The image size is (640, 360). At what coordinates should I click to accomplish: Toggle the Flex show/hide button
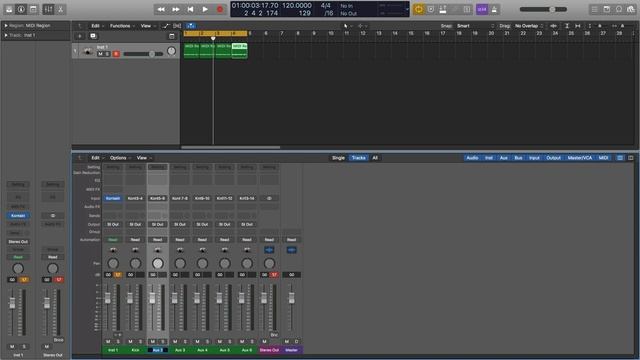(x=177, y=26)
